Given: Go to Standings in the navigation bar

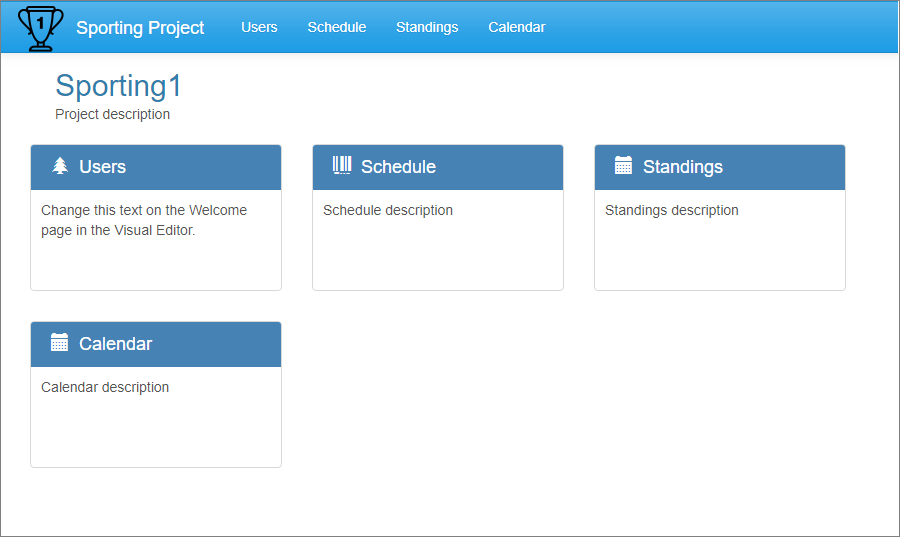Looking at the screenshot, I should pyautogui.click(x=427, y=27).
